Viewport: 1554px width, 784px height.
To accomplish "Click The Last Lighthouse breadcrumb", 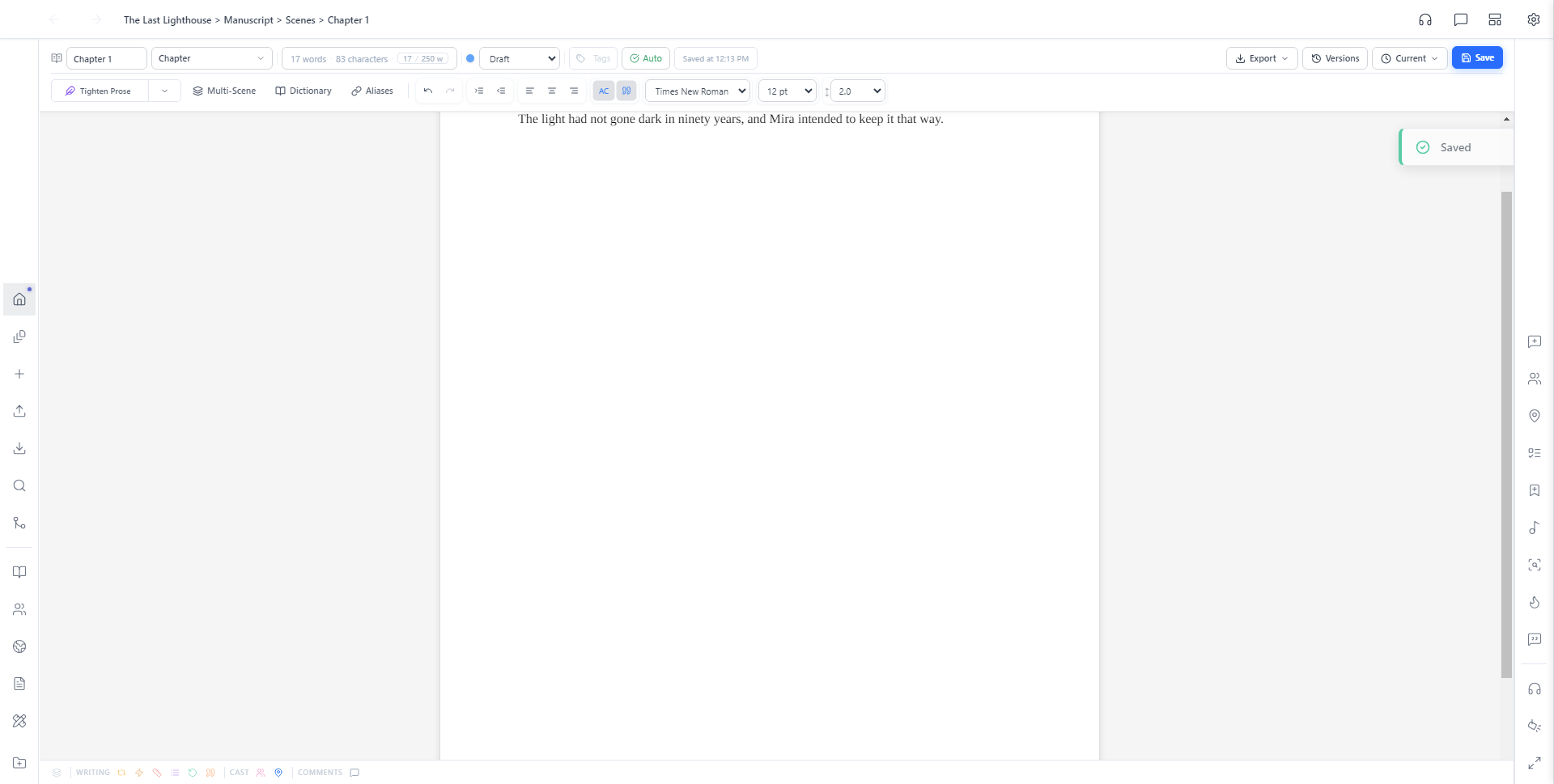I will tap(168, 20).
